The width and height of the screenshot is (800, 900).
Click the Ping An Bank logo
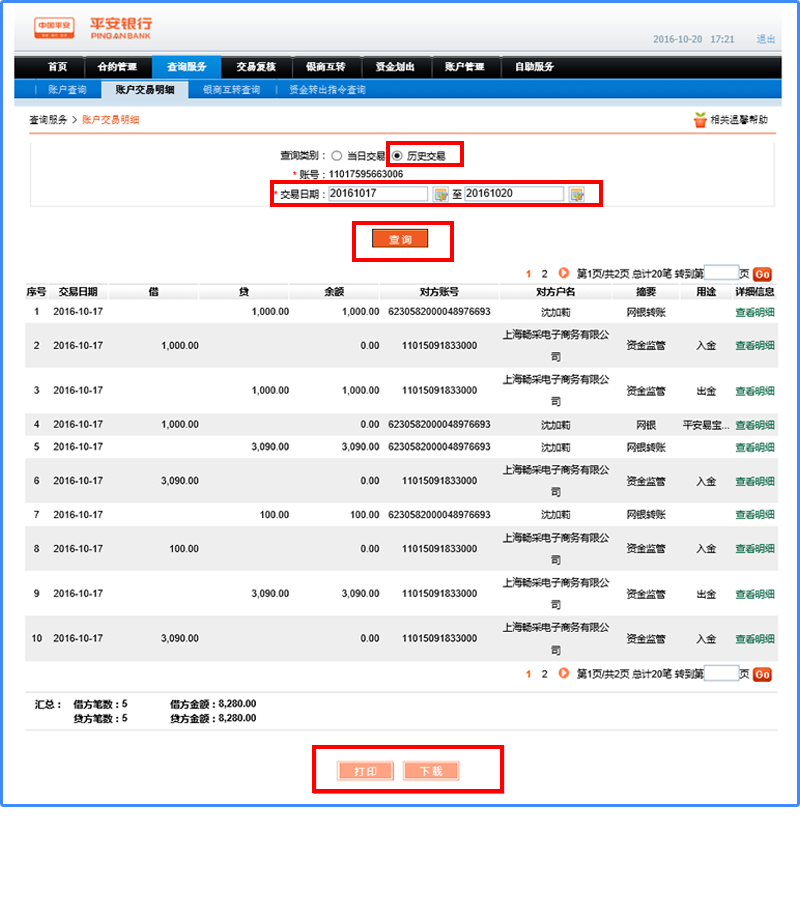point(82,27)
